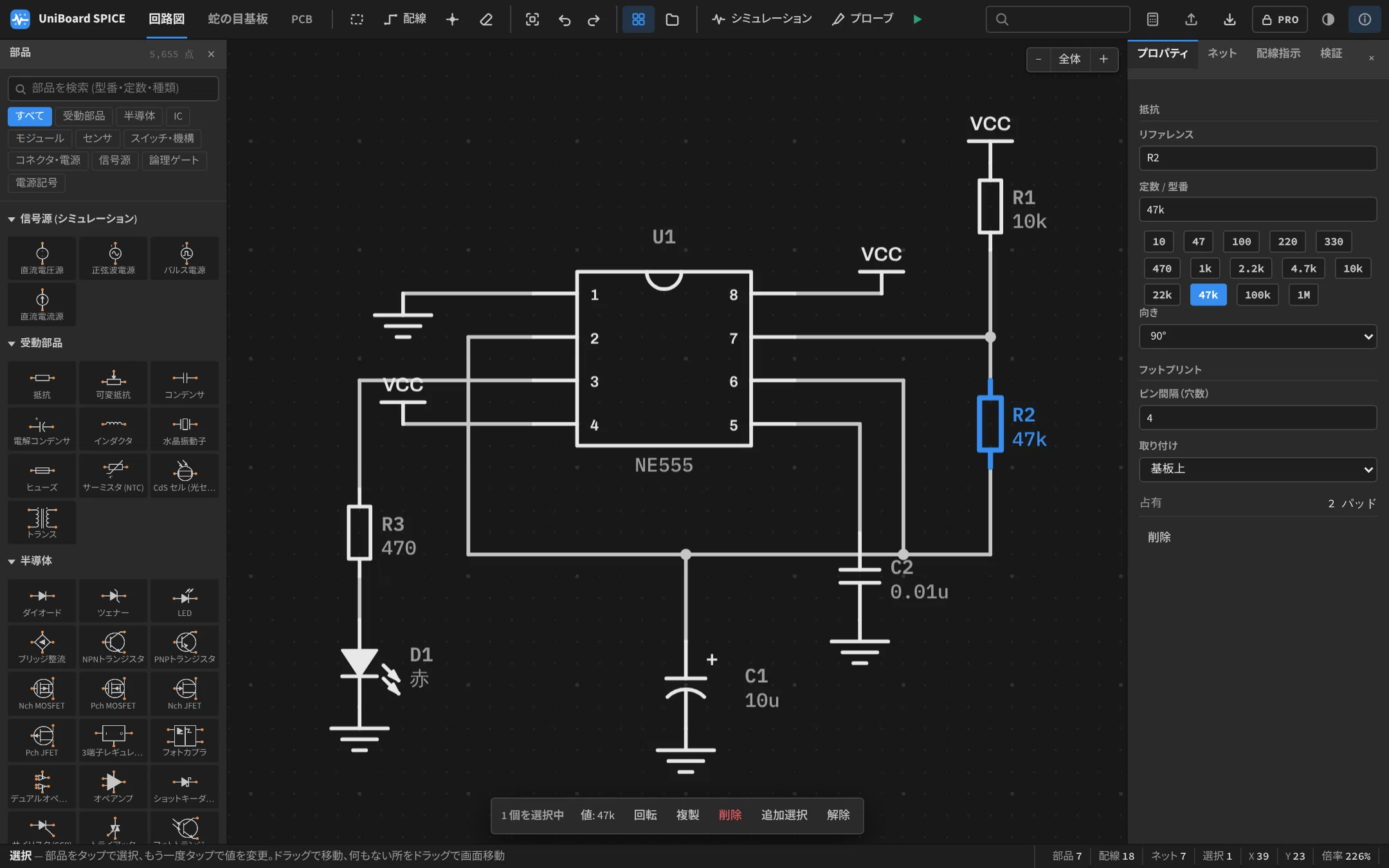Switch to the PCB tab
Screen dimensions: 1389x868
tap(302, 19)
